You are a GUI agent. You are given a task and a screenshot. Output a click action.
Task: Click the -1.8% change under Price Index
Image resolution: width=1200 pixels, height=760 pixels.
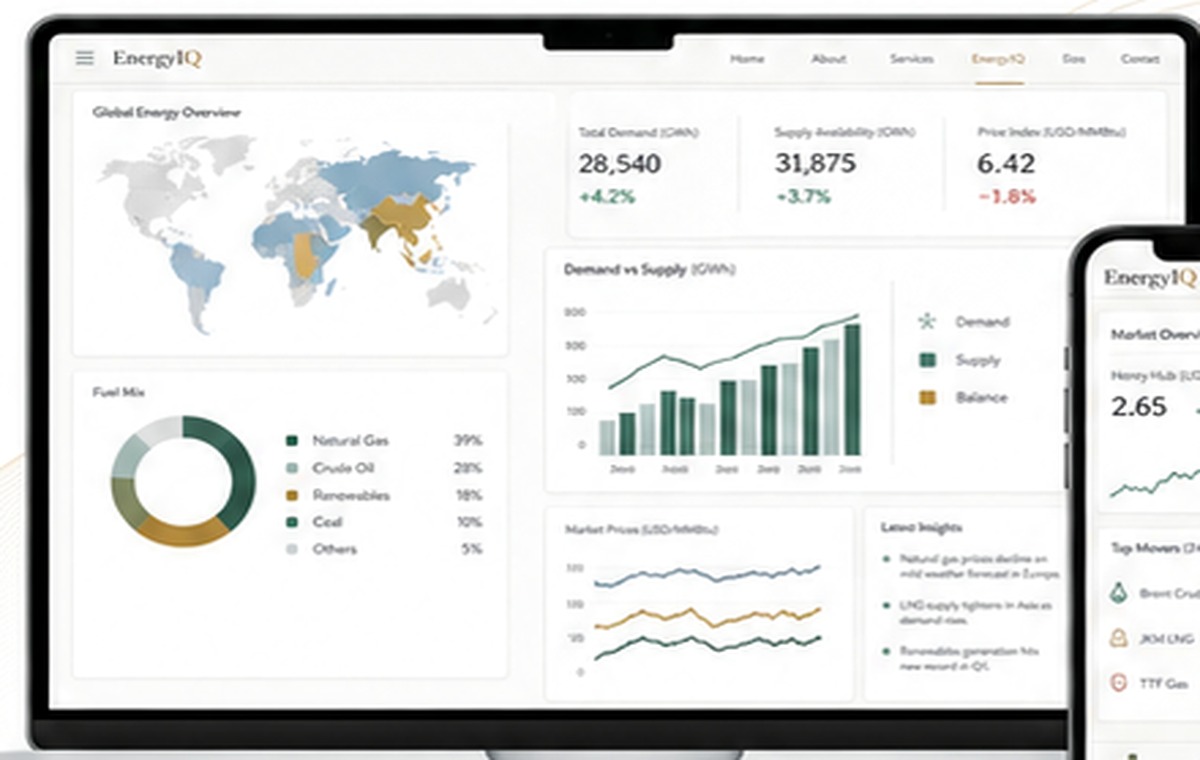click(x=1007, y=197)
